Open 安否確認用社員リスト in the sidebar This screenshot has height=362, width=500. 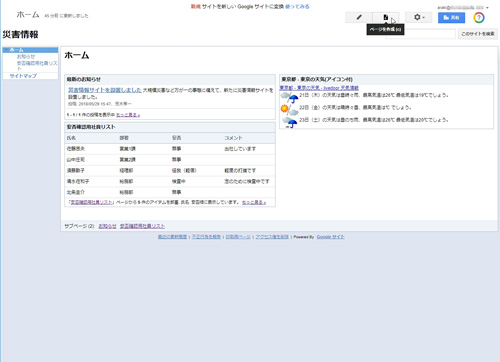37,66
